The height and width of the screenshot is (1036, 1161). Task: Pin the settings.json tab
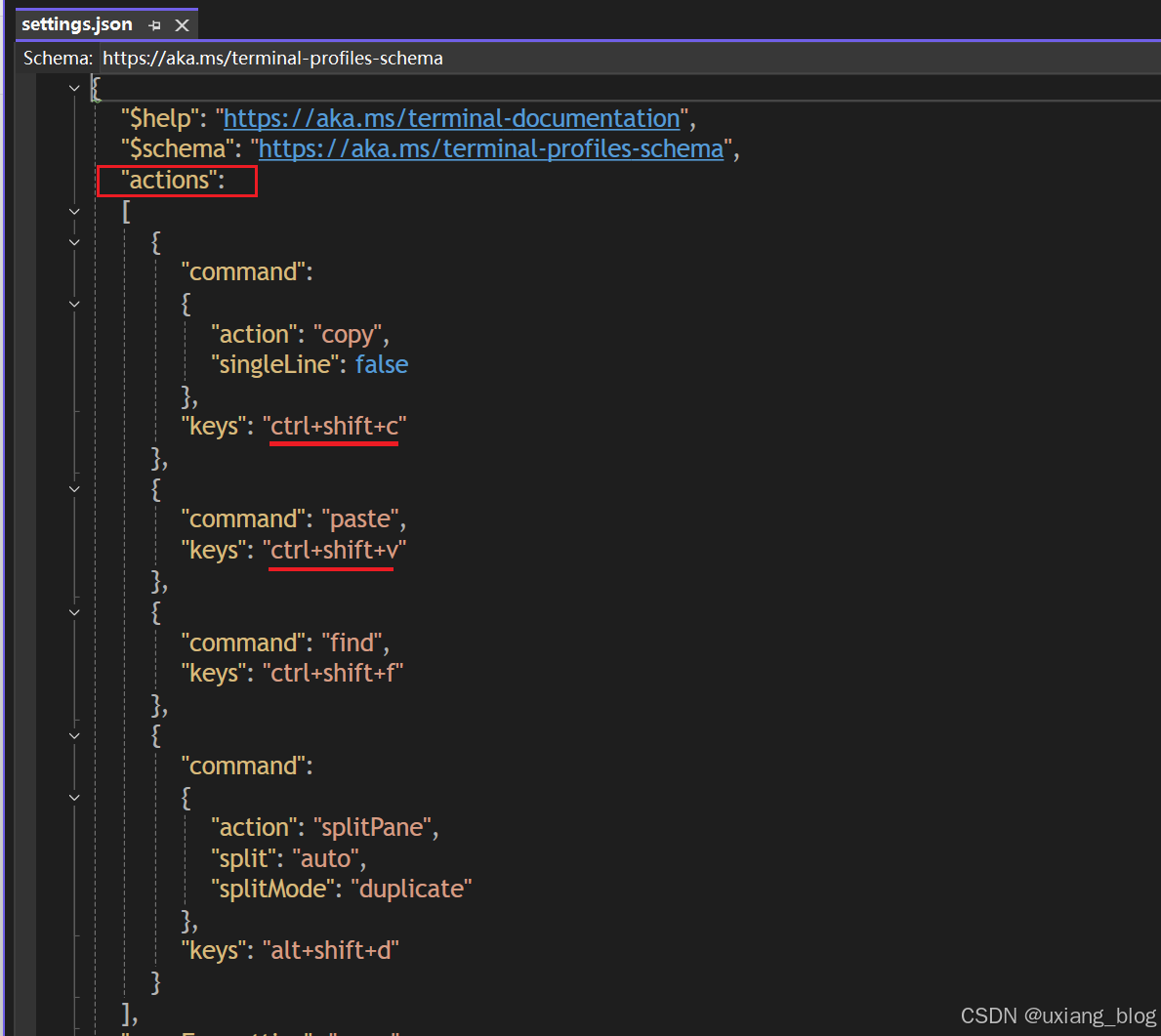point(154,25)
